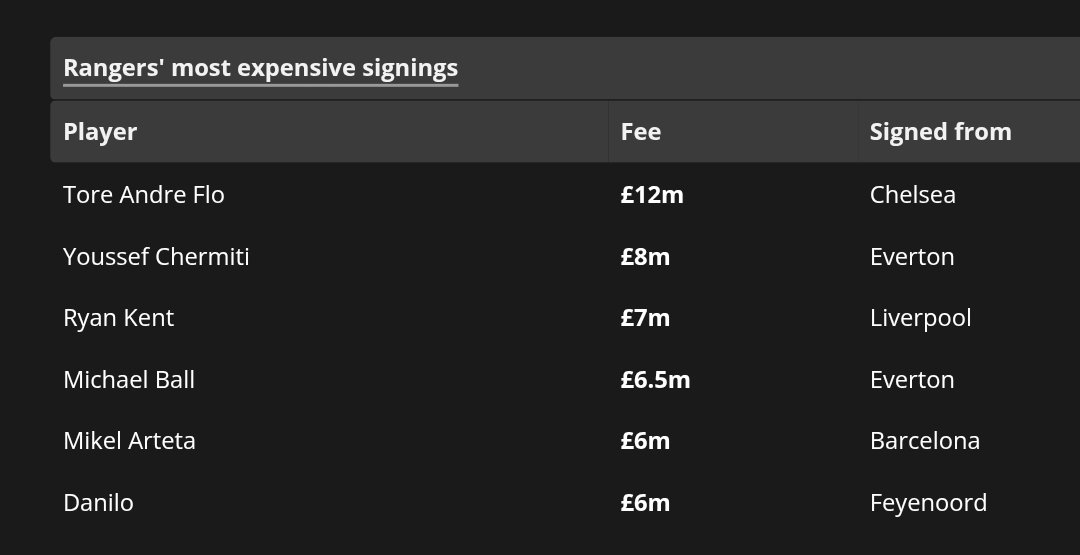The width and height of the screenshot is (1080, 555).
Task: Click Everton in Michael Ball's row
Action: pos(912,380)
